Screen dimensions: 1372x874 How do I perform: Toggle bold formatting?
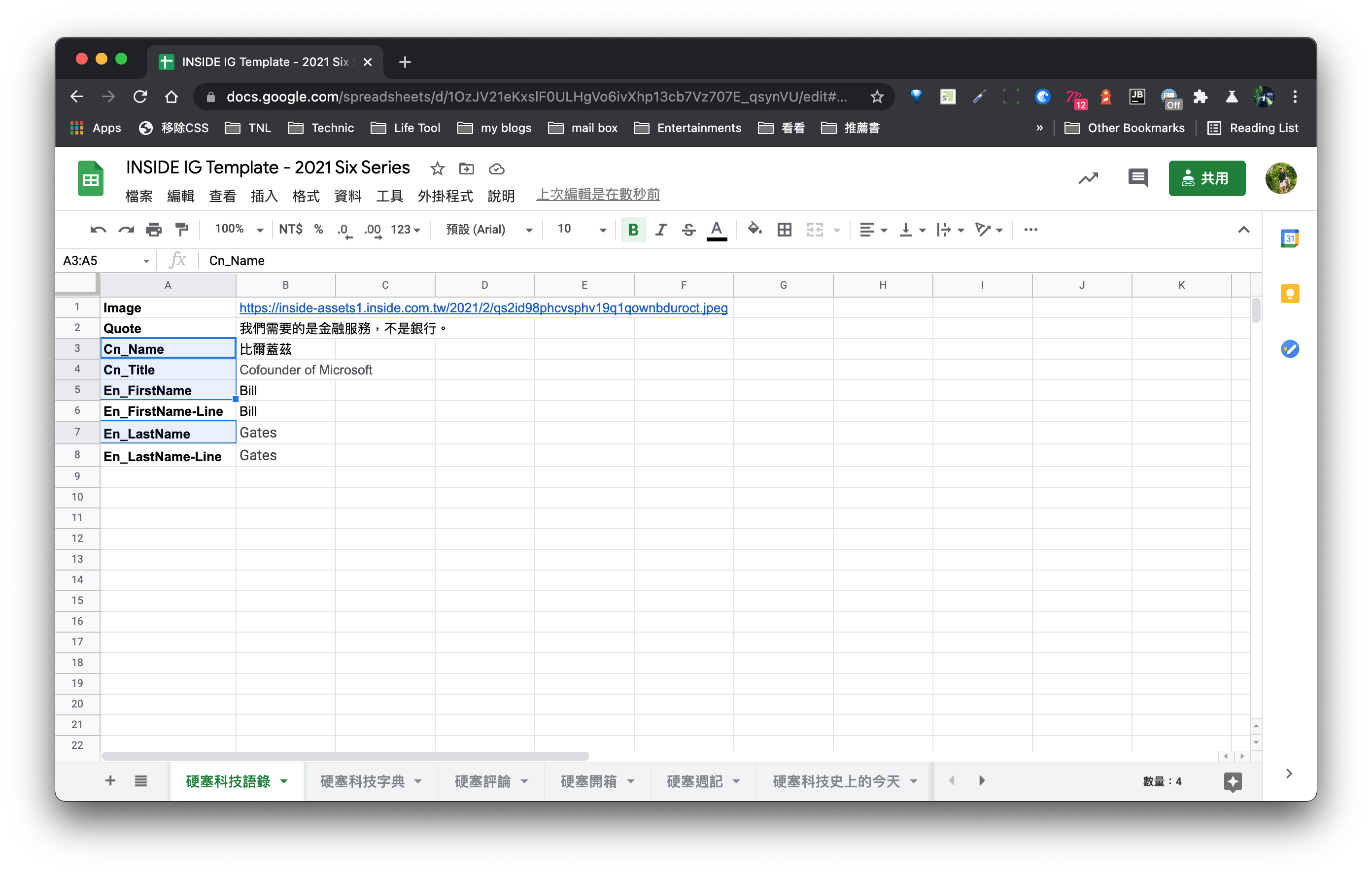(x=632, y=230)
